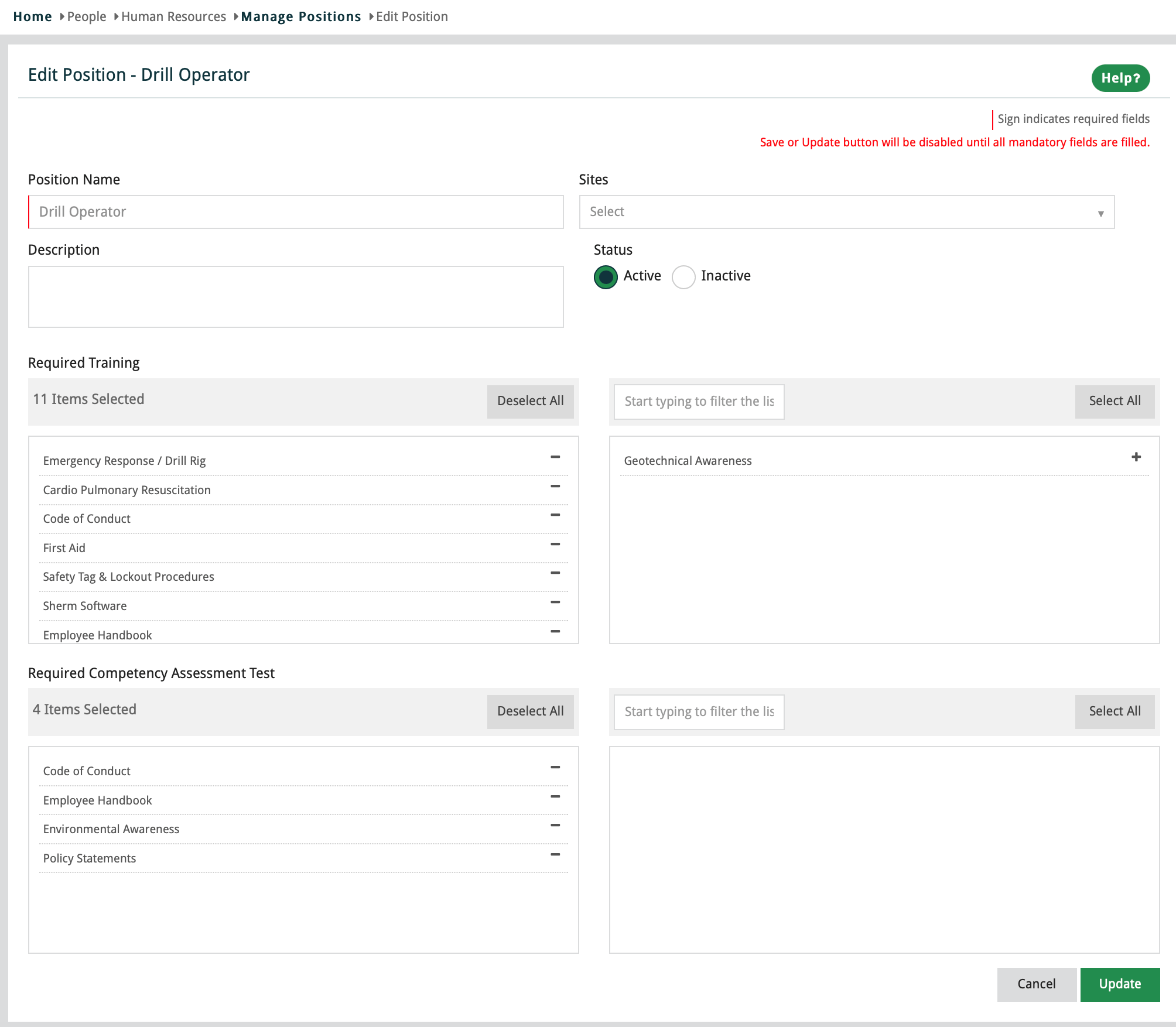Click the Sites dropdown arrow

(x=1100, y=214)
